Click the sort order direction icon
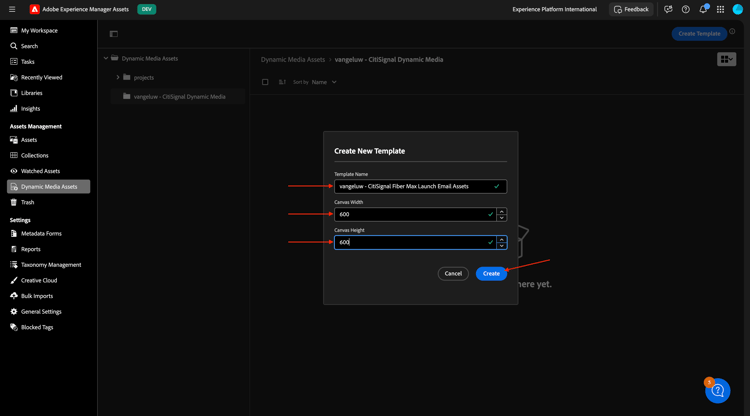 coord(282,82)
